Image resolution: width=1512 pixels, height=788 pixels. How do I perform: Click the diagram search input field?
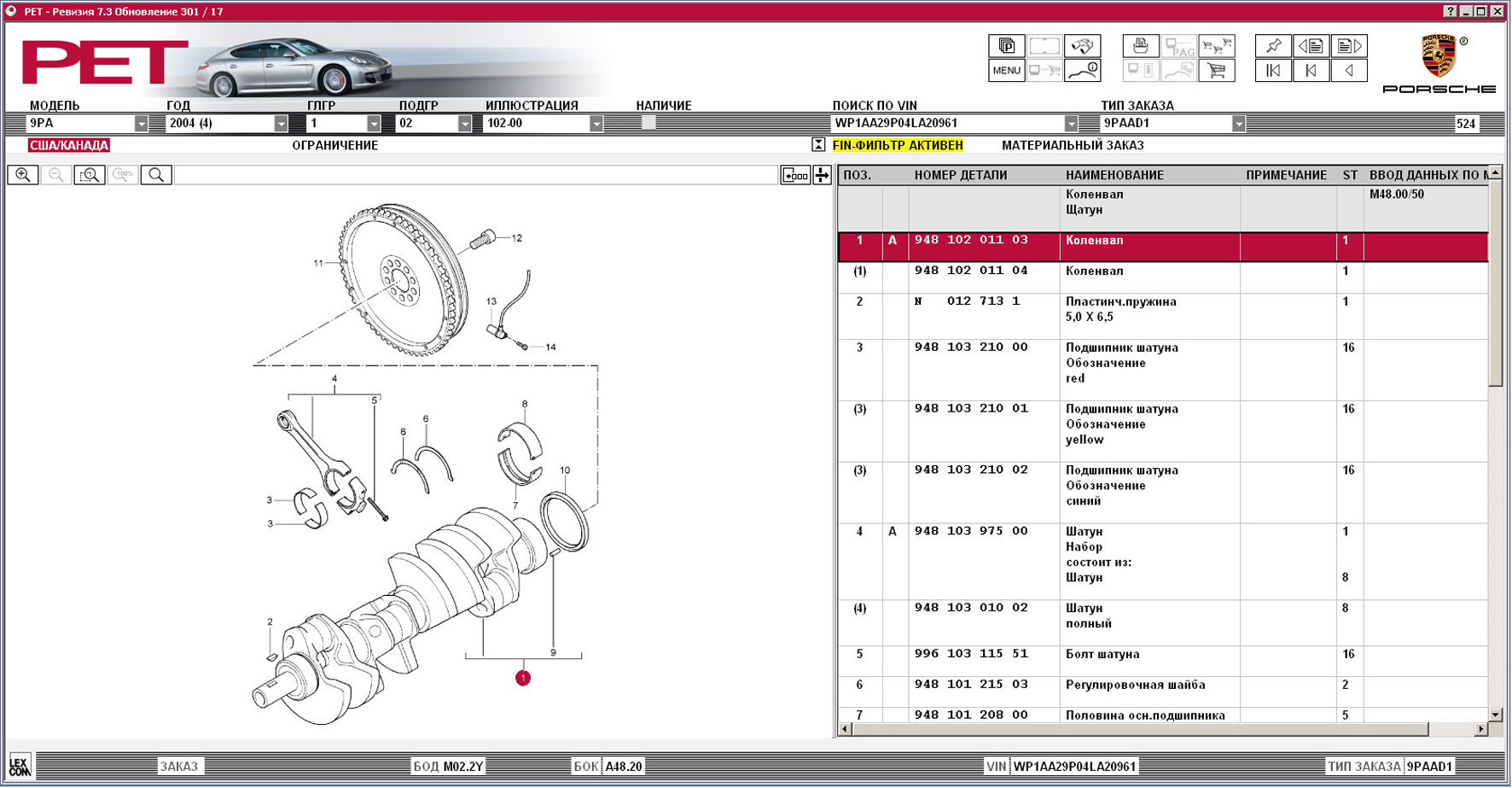coord(475,175)
